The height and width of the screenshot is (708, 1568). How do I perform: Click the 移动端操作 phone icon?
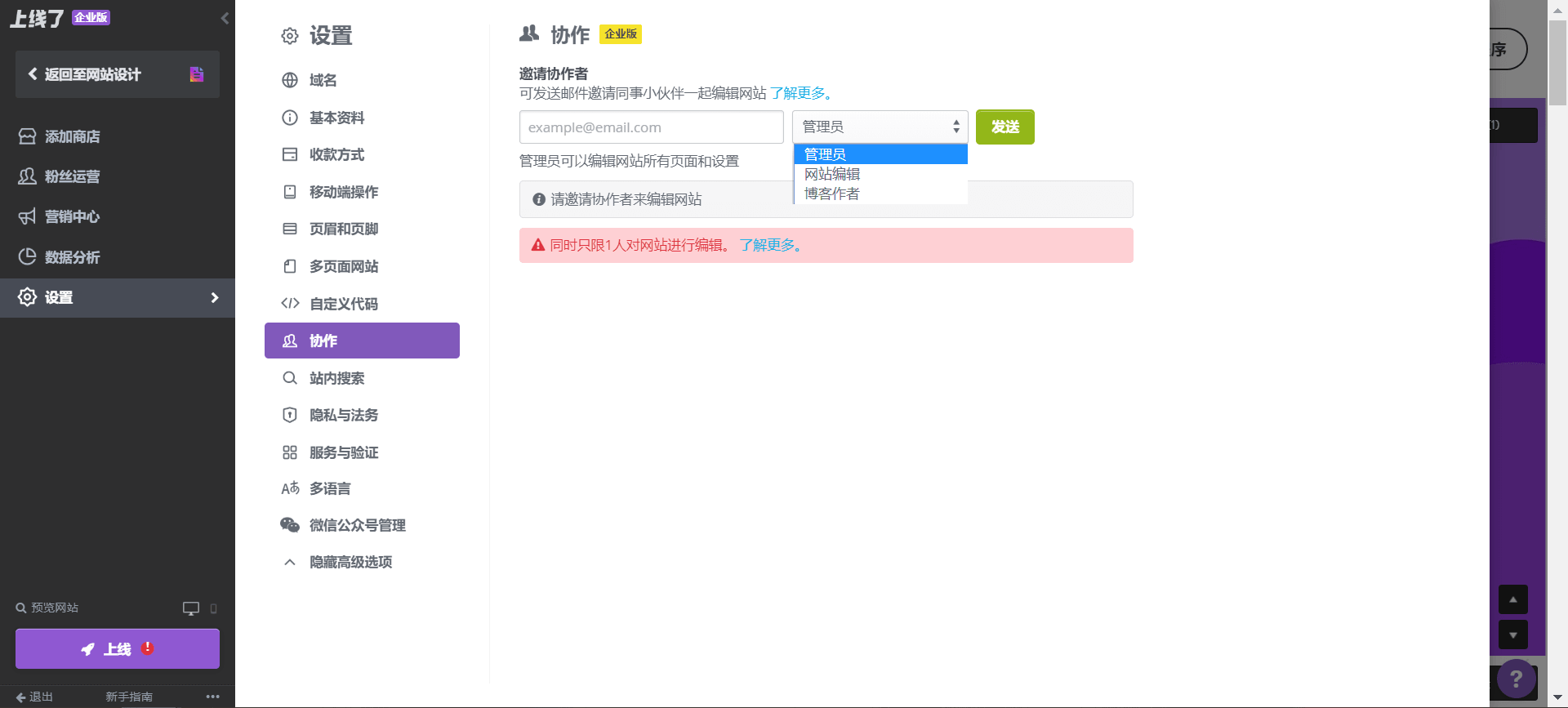290,192
